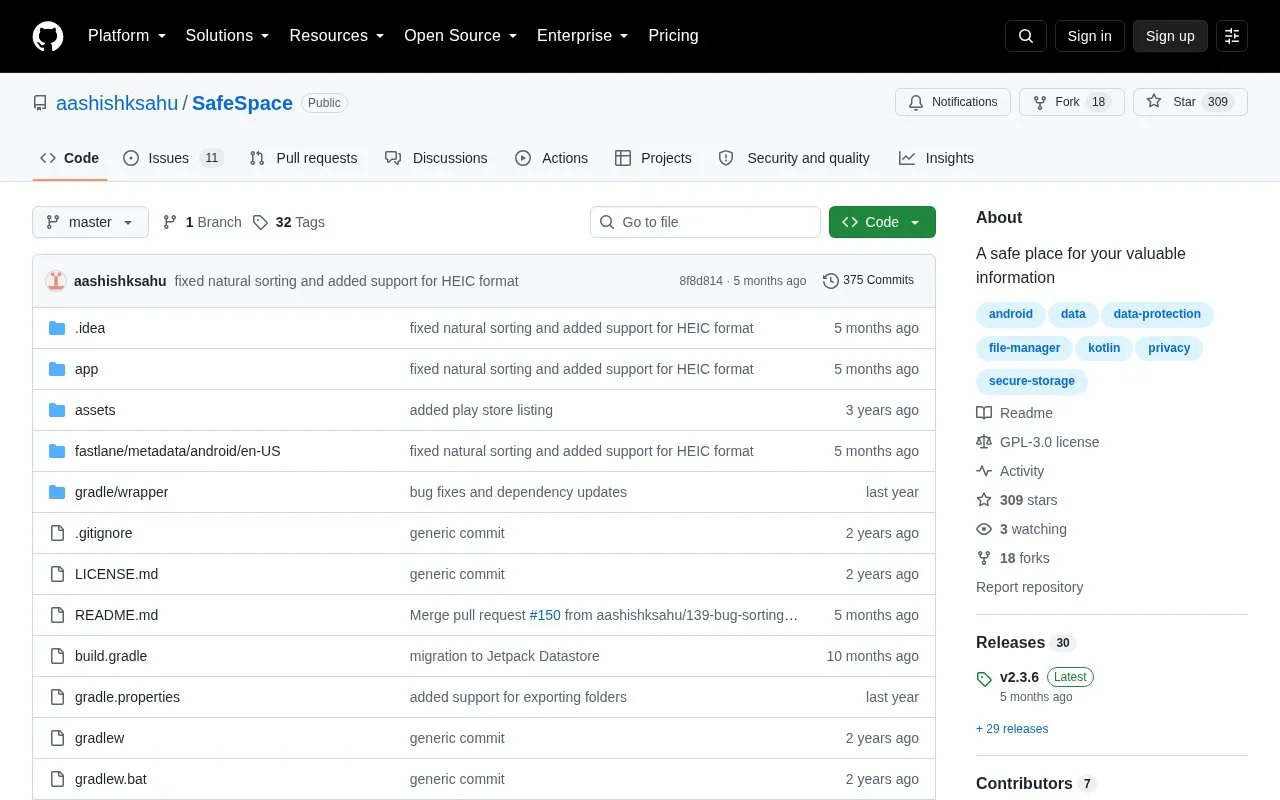
Task: Open the aashishksahu owner profile link
Action: pyautogui.click(x=117, y=103)
